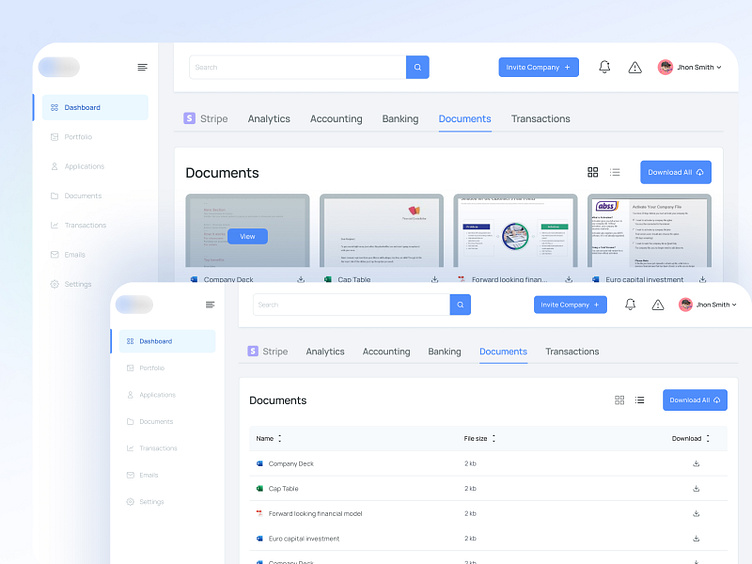Open Banking tab in front window
This screenshot has height=564, width=752.
(445, 352)
